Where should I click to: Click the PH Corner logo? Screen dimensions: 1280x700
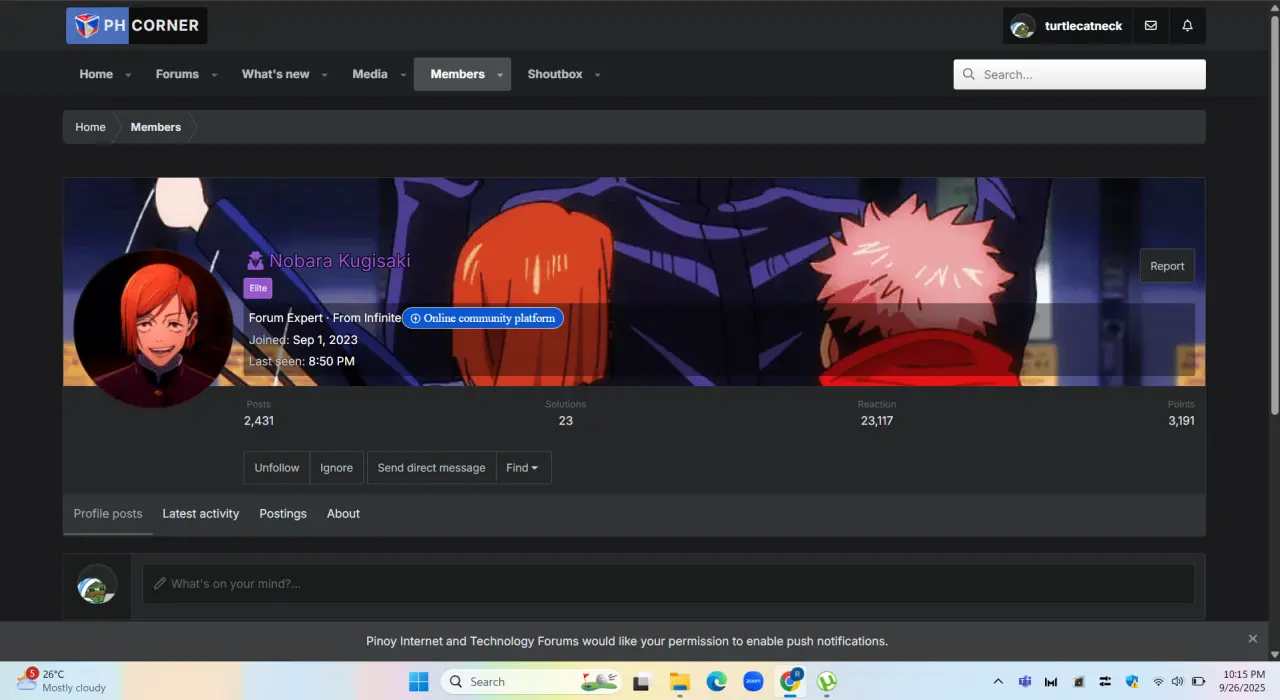coord(137,25)
